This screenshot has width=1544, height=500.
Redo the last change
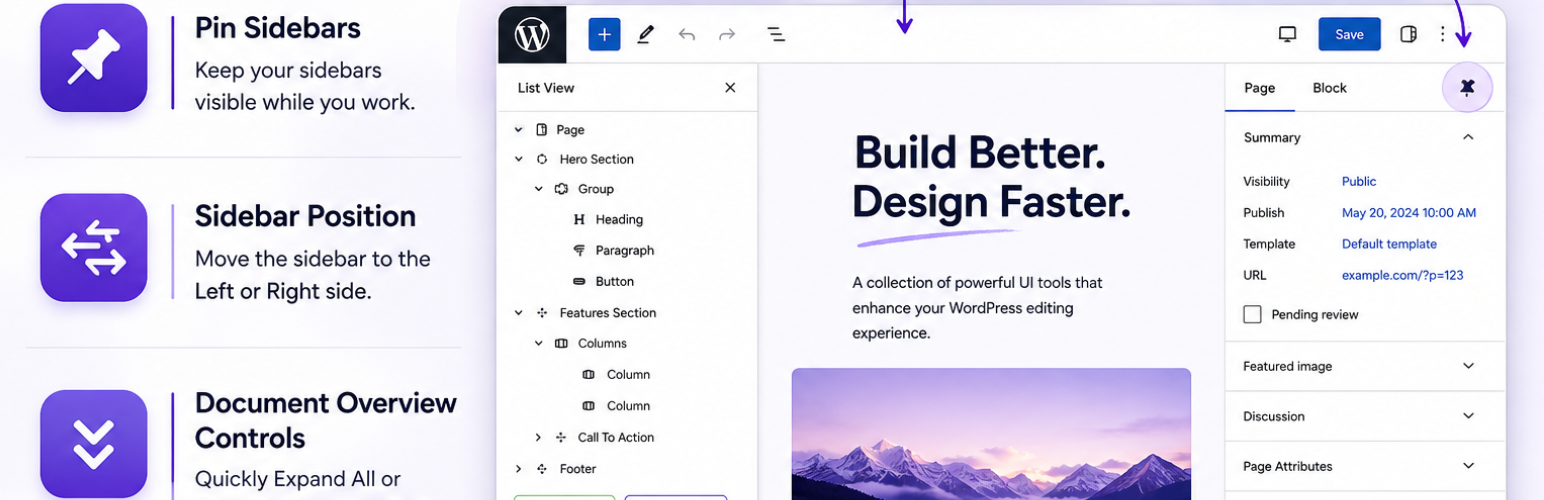tap(727, 34)
